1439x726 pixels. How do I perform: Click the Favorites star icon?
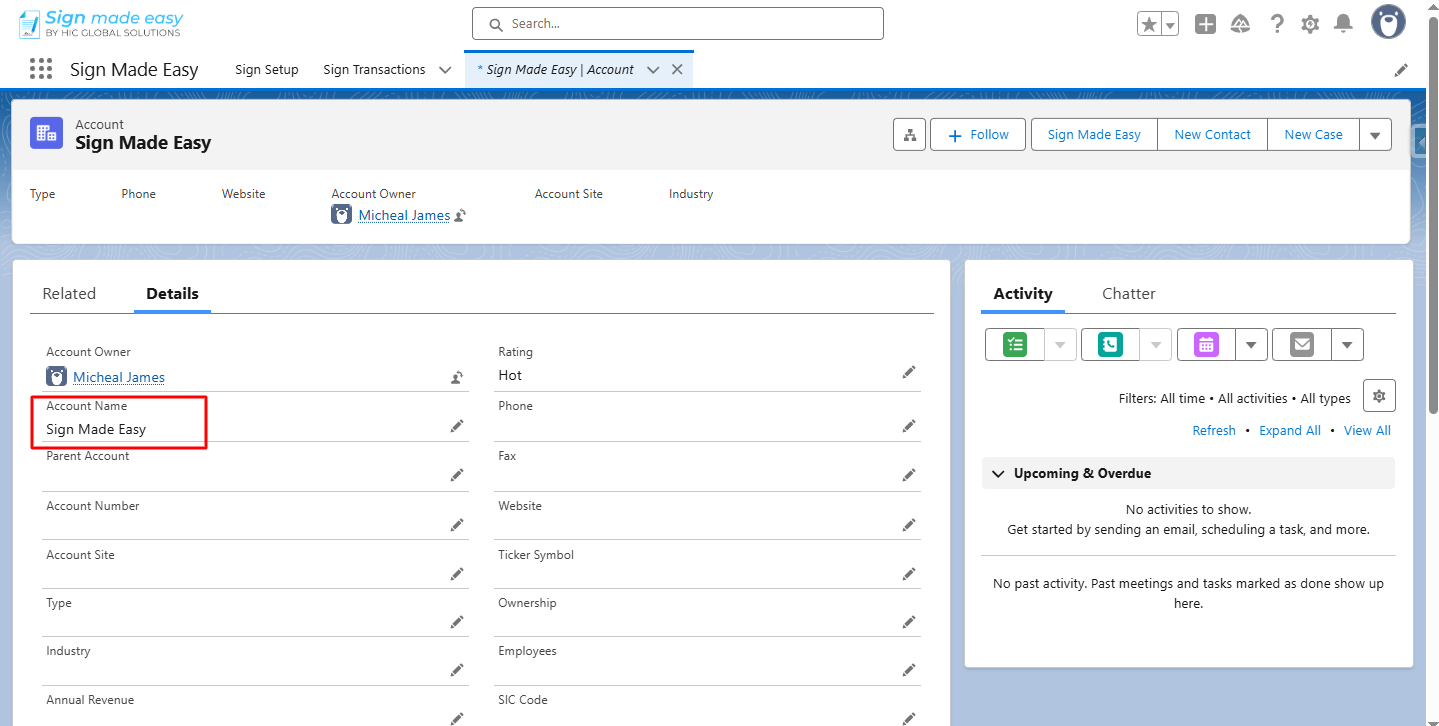(1149, 25)
